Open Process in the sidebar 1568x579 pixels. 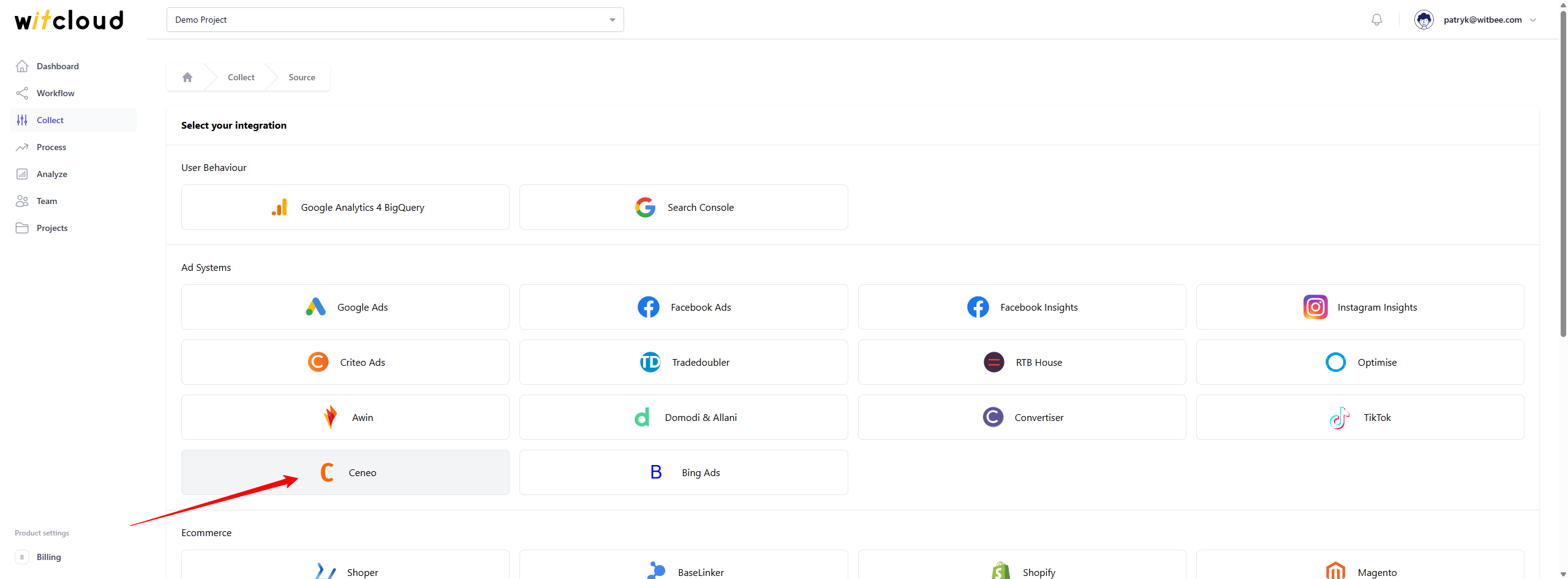click(73, 147)
